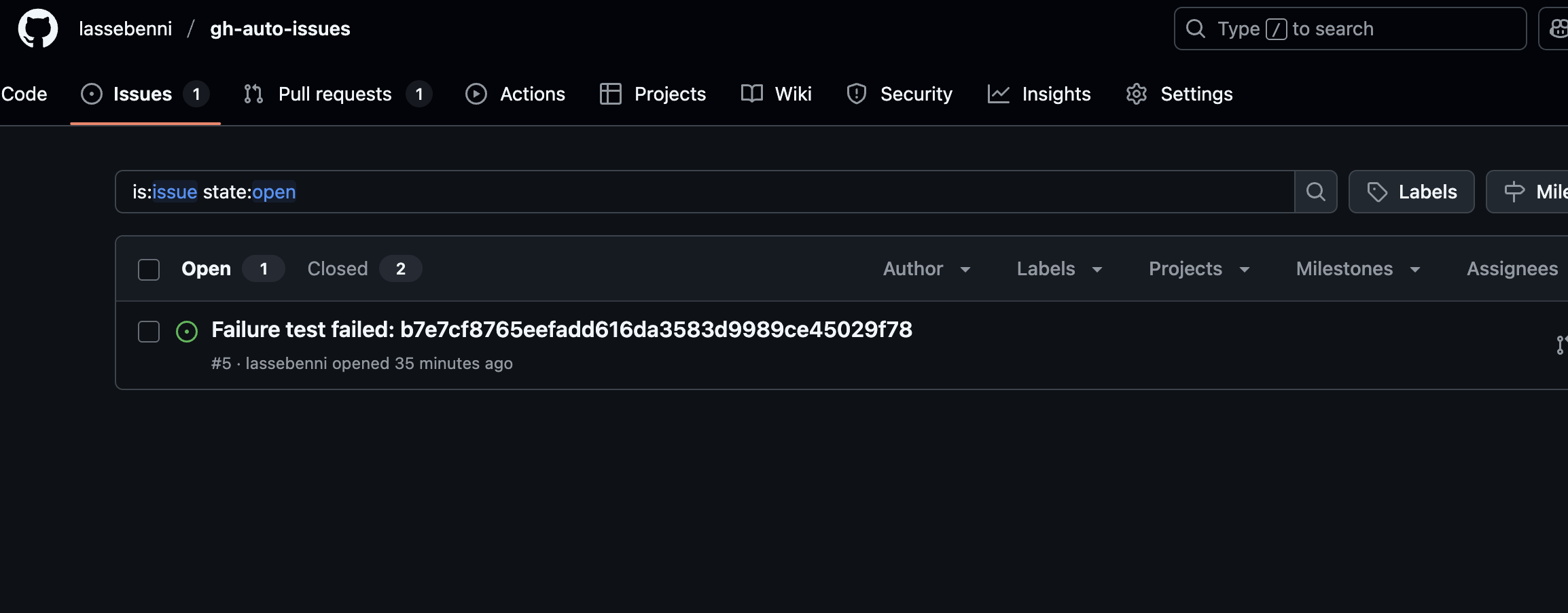The width and height of the screenshot is (1568, 613).
Task: Click the Security shield icon
Action: (x=855, y=94)
